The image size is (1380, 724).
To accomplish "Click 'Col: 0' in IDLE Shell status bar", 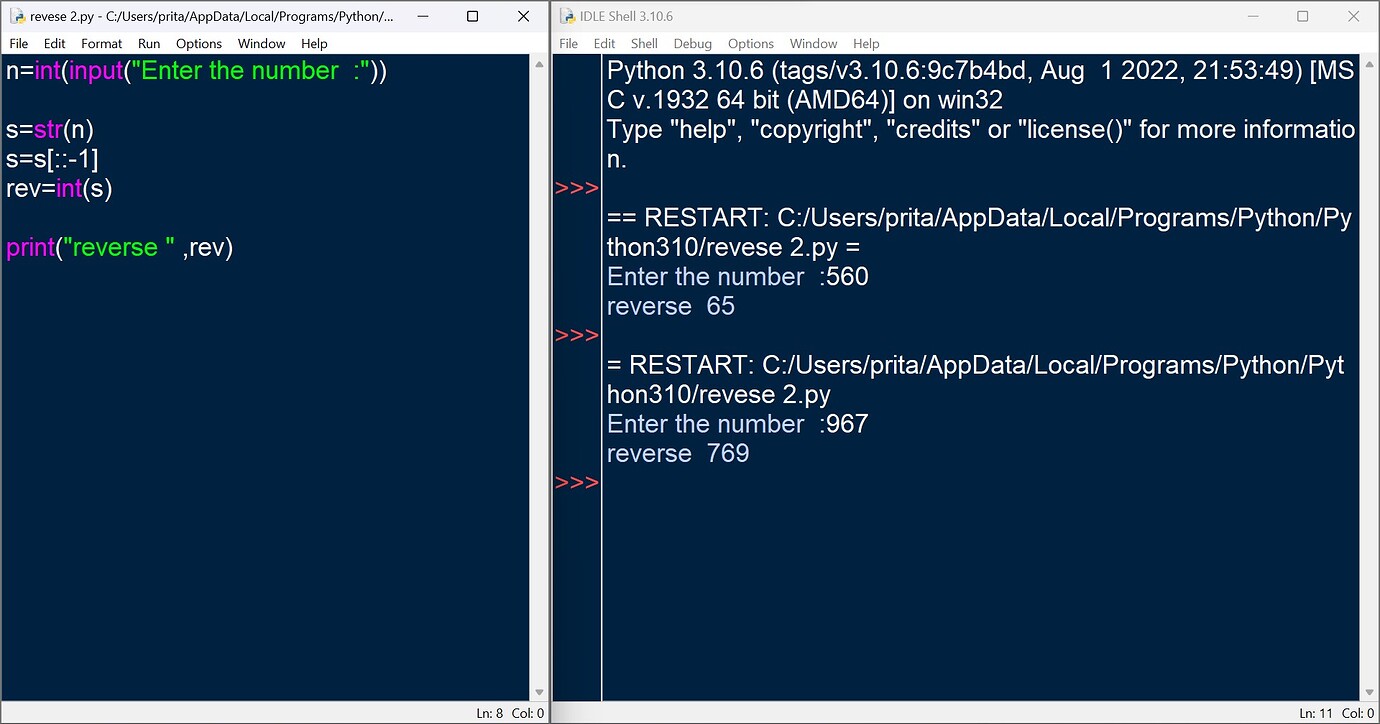I will [x=1359, y=713].
